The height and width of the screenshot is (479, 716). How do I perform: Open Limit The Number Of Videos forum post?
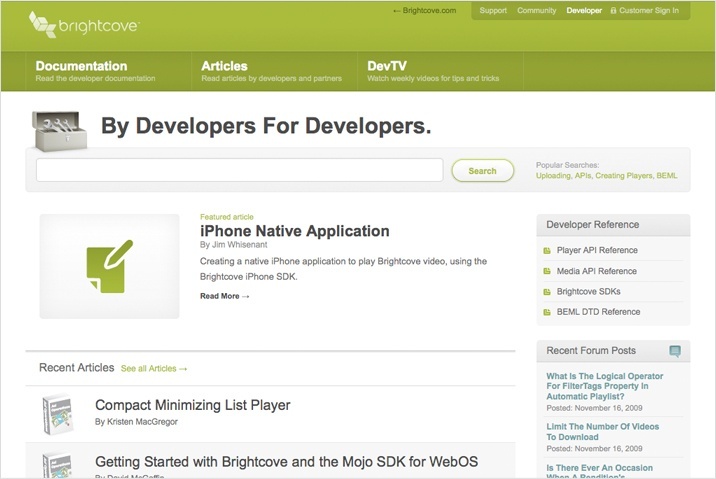[x=603, y=432]
